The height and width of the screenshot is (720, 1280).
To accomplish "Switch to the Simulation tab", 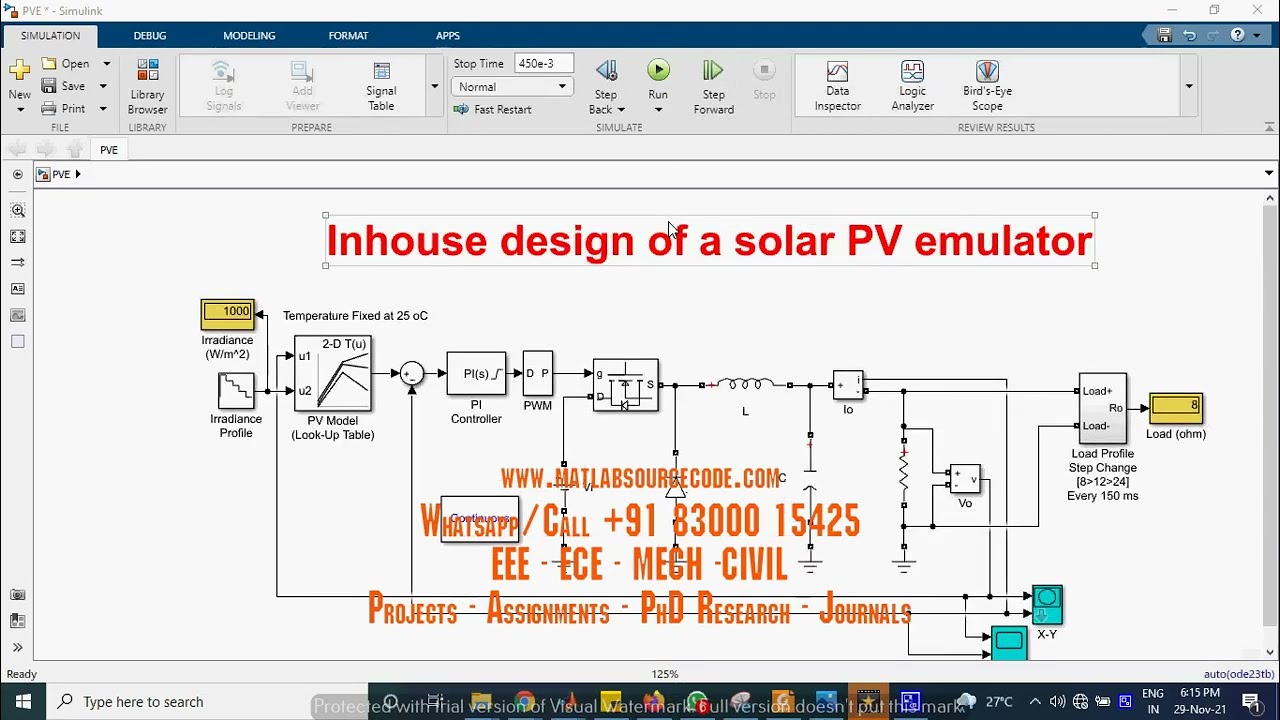I will pos(50,35).
